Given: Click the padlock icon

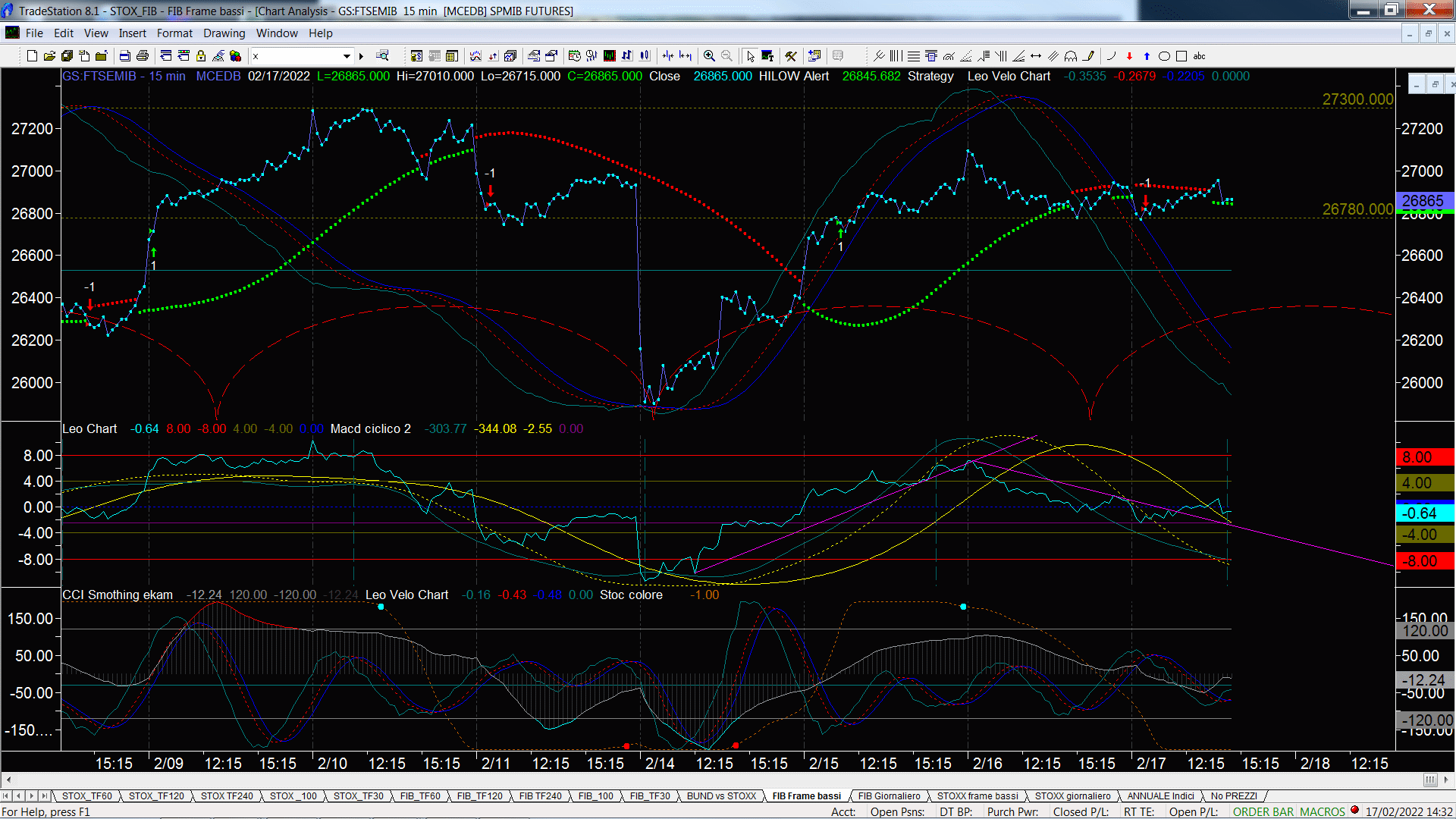Looking at the screenshot, I should point(201,56).
